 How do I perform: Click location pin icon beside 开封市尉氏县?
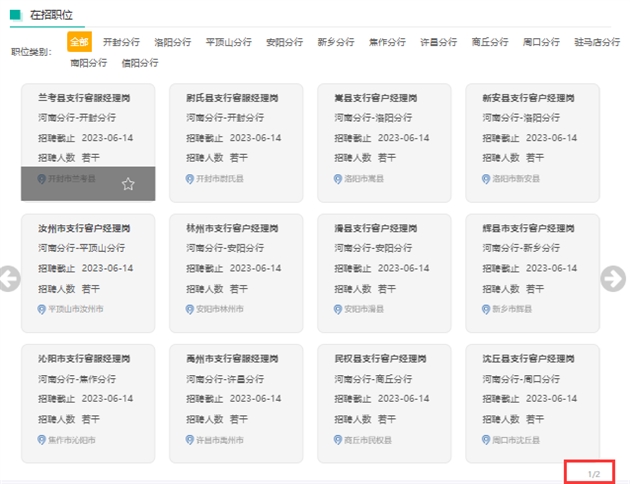(190, 179)
